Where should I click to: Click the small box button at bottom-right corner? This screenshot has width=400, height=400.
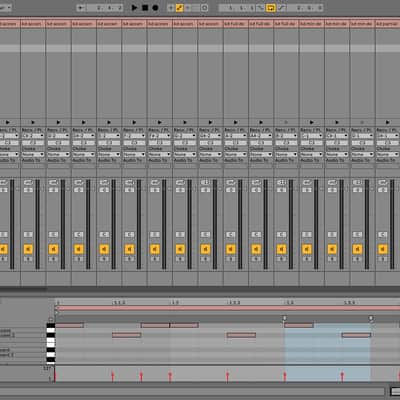pyautogui.click(x=395, y=392)
